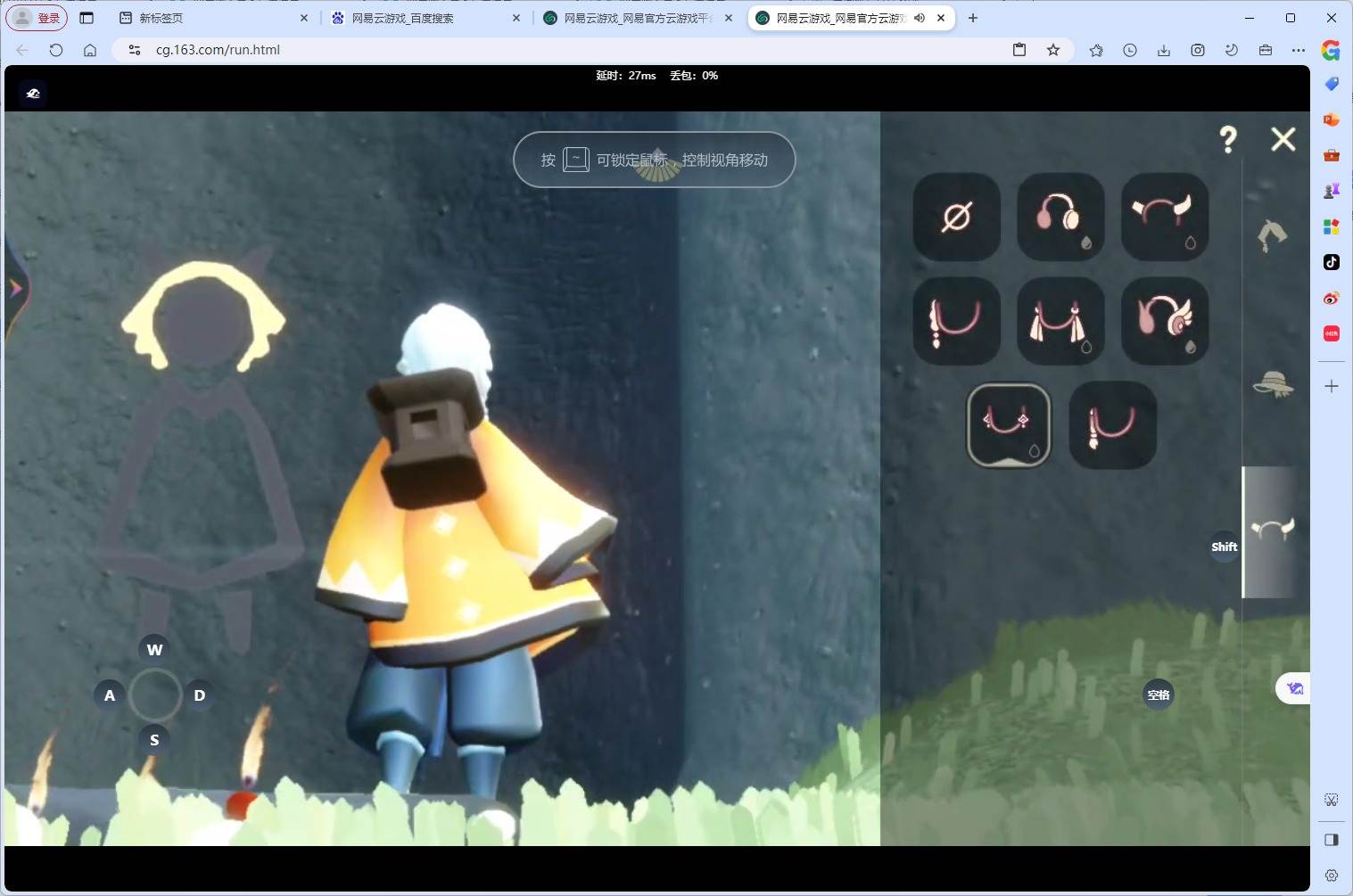1353x896 pixels.
Task: Open a new browser tab
Action: tap(973, 18)
